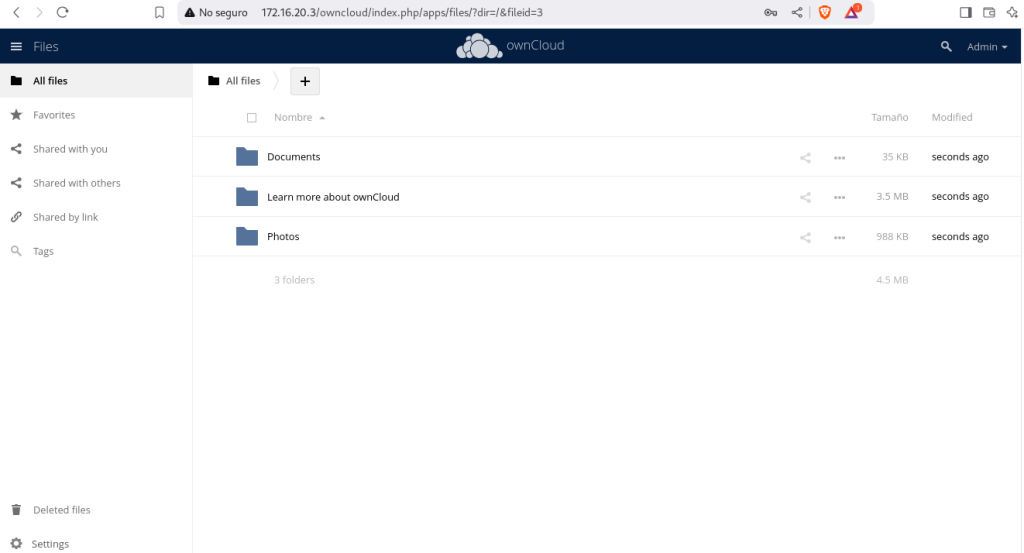Image resolution: width=1024 pixels, height=553 pixels.
Task: Click the '3.5 MB' size value
Action: click(x=892, y=197)
